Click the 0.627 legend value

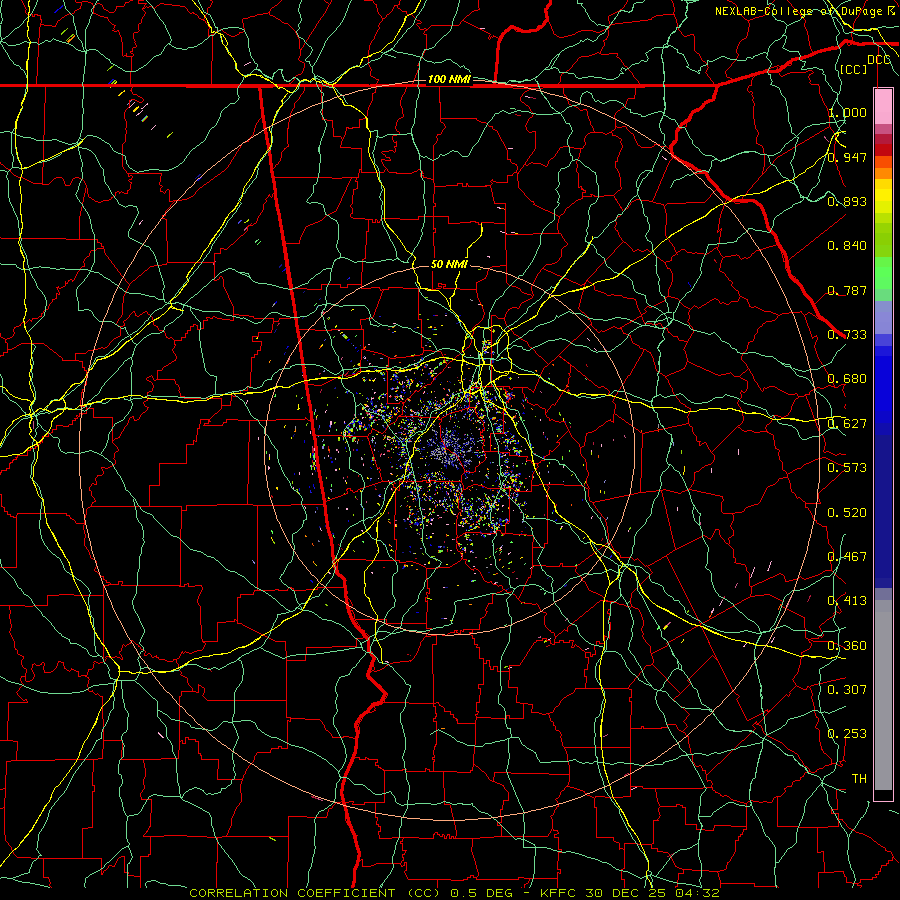pos(847,424)
